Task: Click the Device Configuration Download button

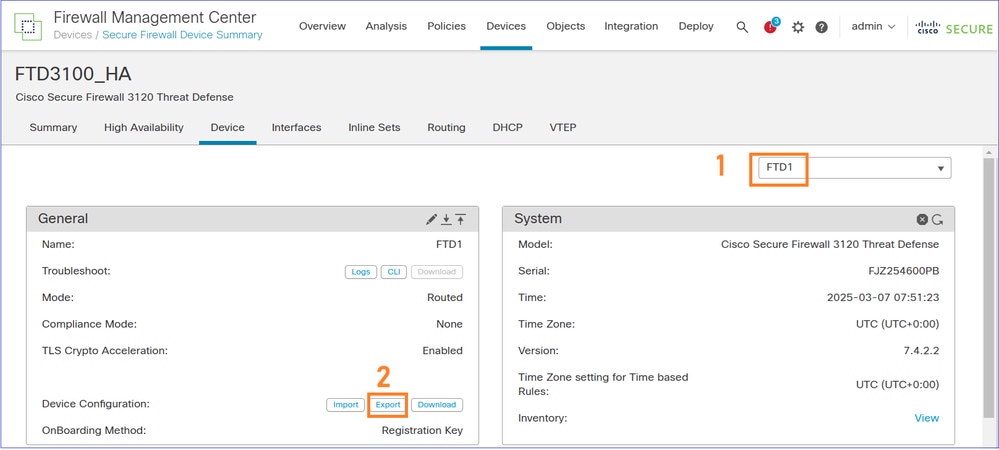Action: (x=436, y=405)
